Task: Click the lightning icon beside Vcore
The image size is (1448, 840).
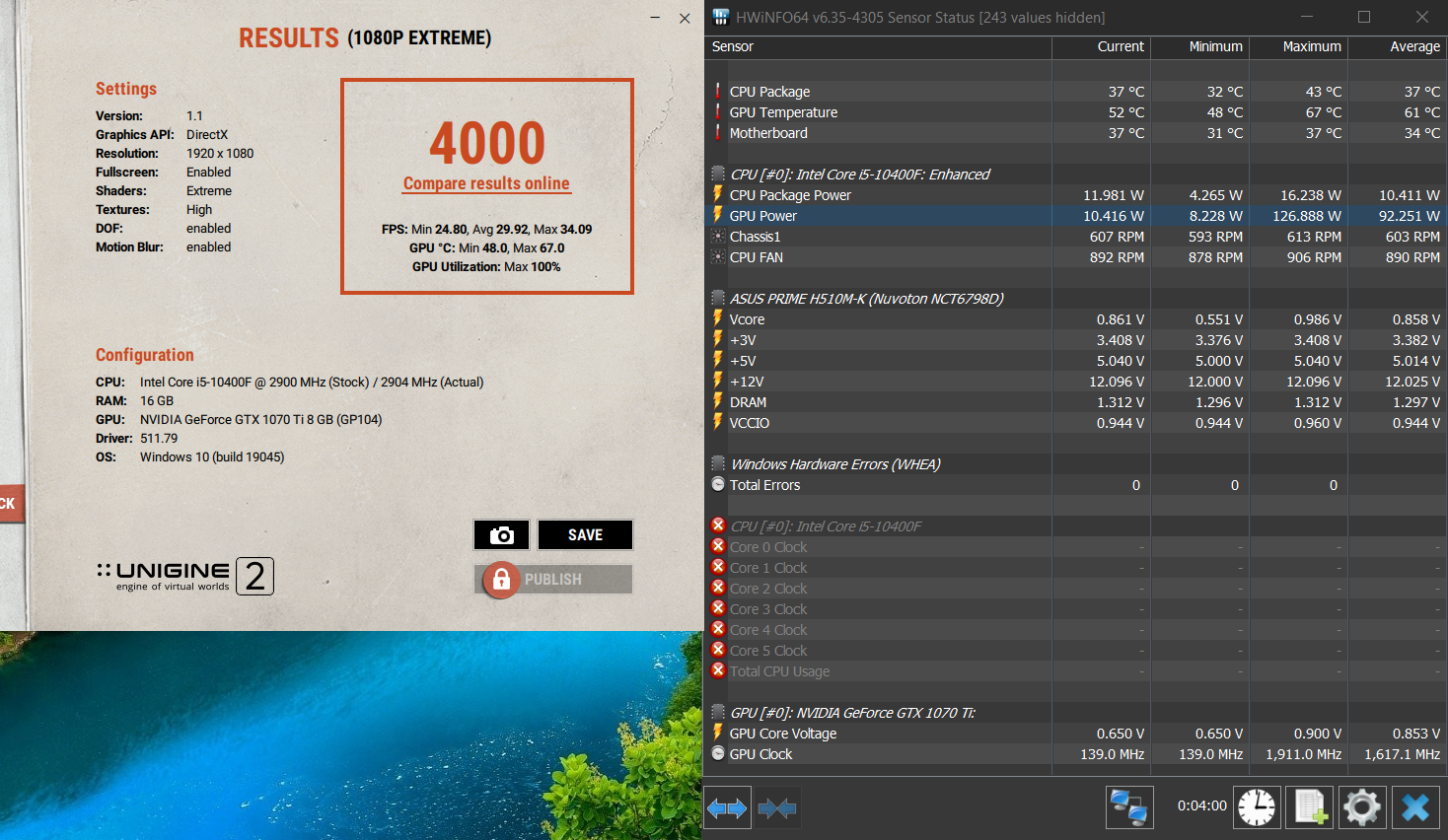Action: click(718, 318)
